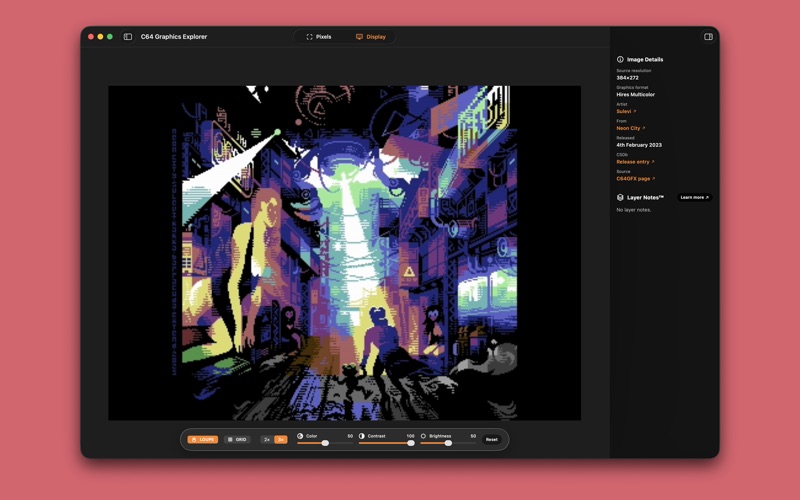The image size is (800, 500).
Task: Switch to the Display tab
Action: pyautogui.click(x=371, y=37)
